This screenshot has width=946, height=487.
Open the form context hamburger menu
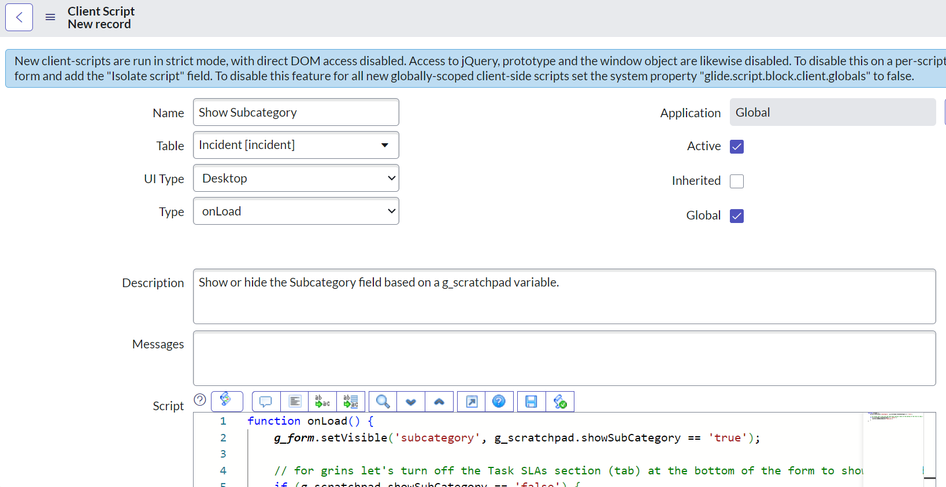[x=51, y=18]
